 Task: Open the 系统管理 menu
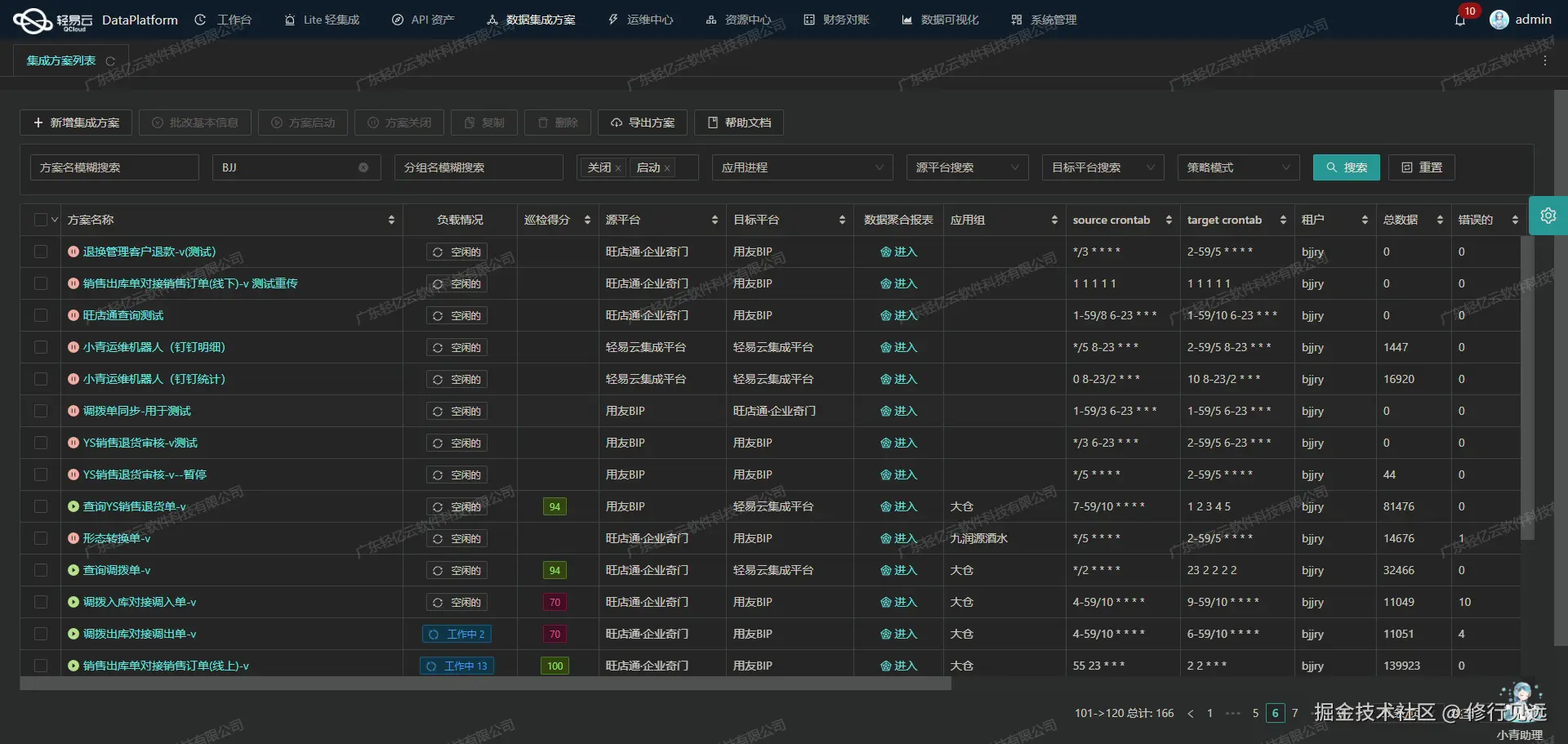[1044, 20]
